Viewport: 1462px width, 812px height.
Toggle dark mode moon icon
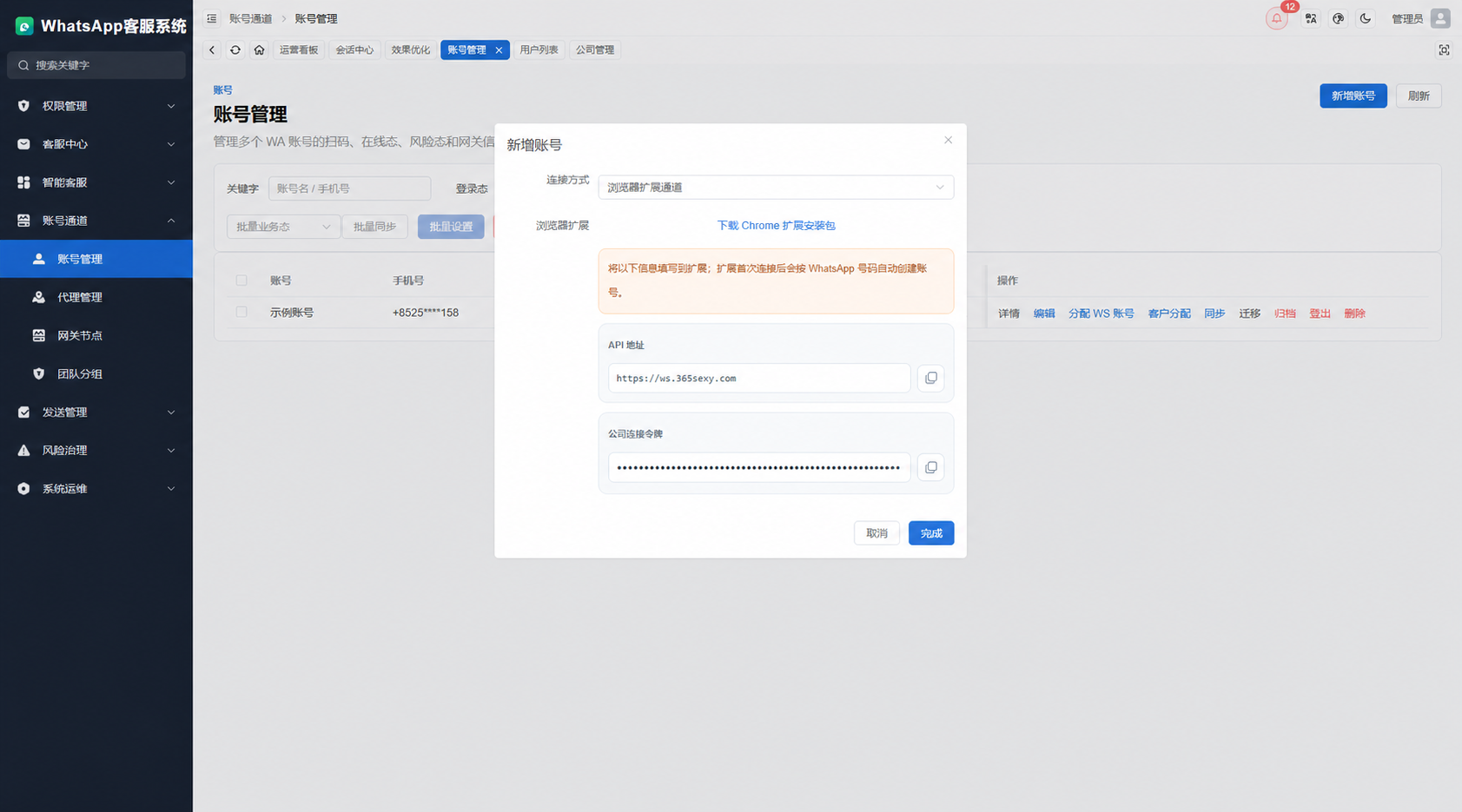point(1366,18)
